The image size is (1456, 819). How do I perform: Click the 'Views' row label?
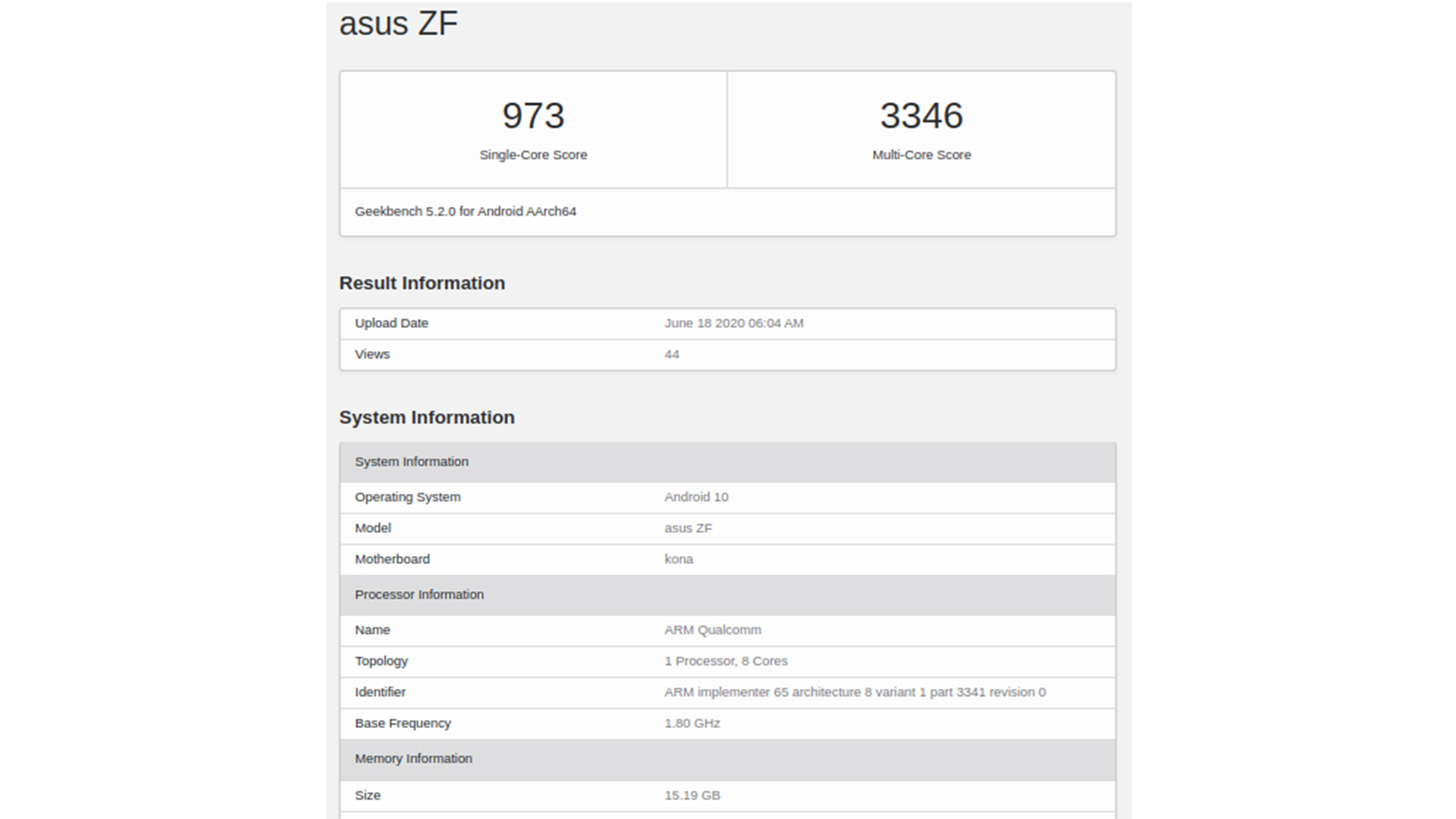[x=372, y=354]
